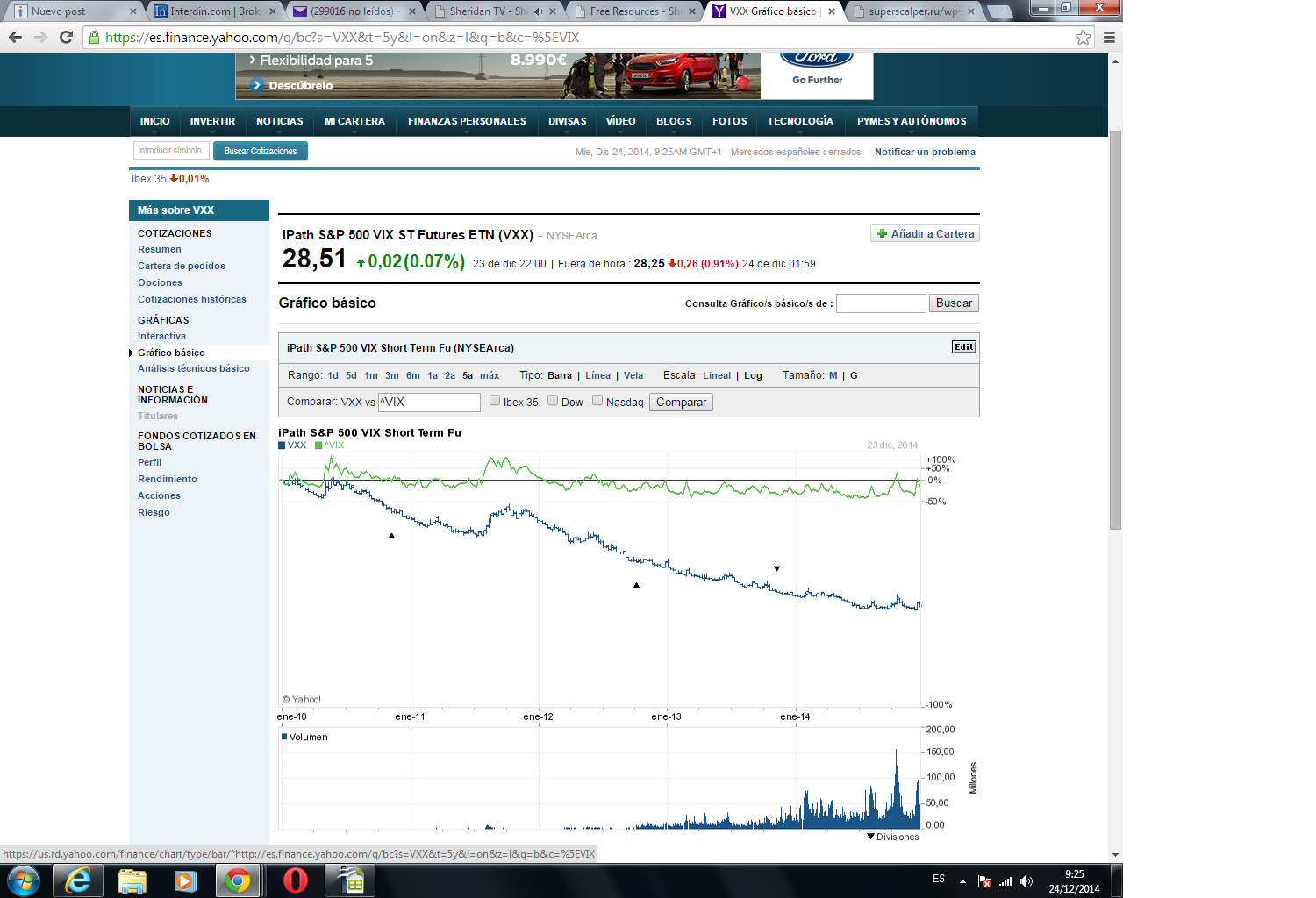Click the green ^VIX legend swatch
Image resolution: width=1316 pixels, height=898 pixels.
[318, 445]
